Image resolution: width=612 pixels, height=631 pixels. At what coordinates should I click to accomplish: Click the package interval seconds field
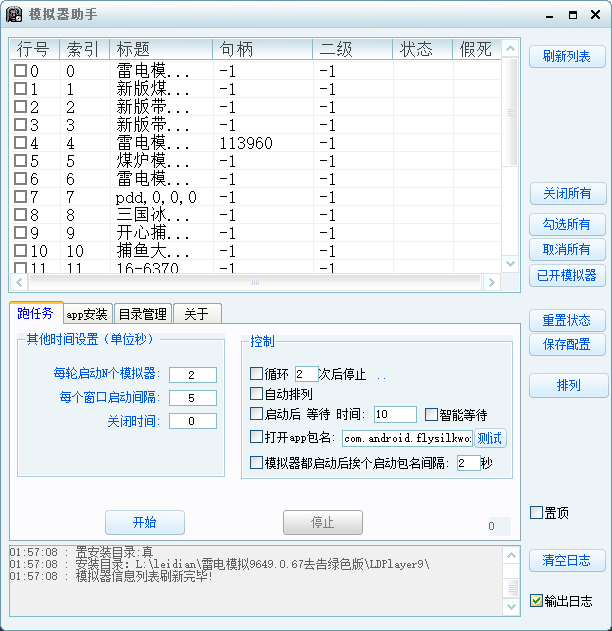[468, 463]
